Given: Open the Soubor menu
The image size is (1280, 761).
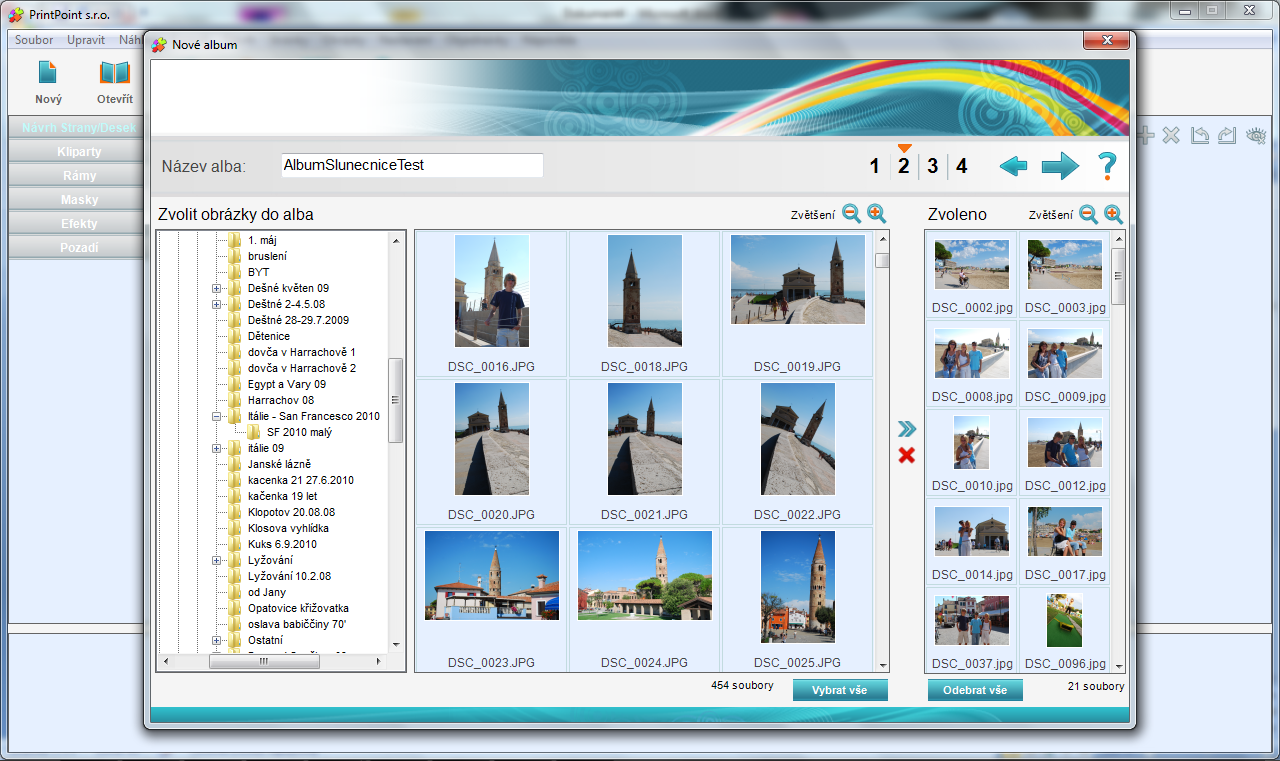Looking at the screenshot, I should tap(34, 40).
